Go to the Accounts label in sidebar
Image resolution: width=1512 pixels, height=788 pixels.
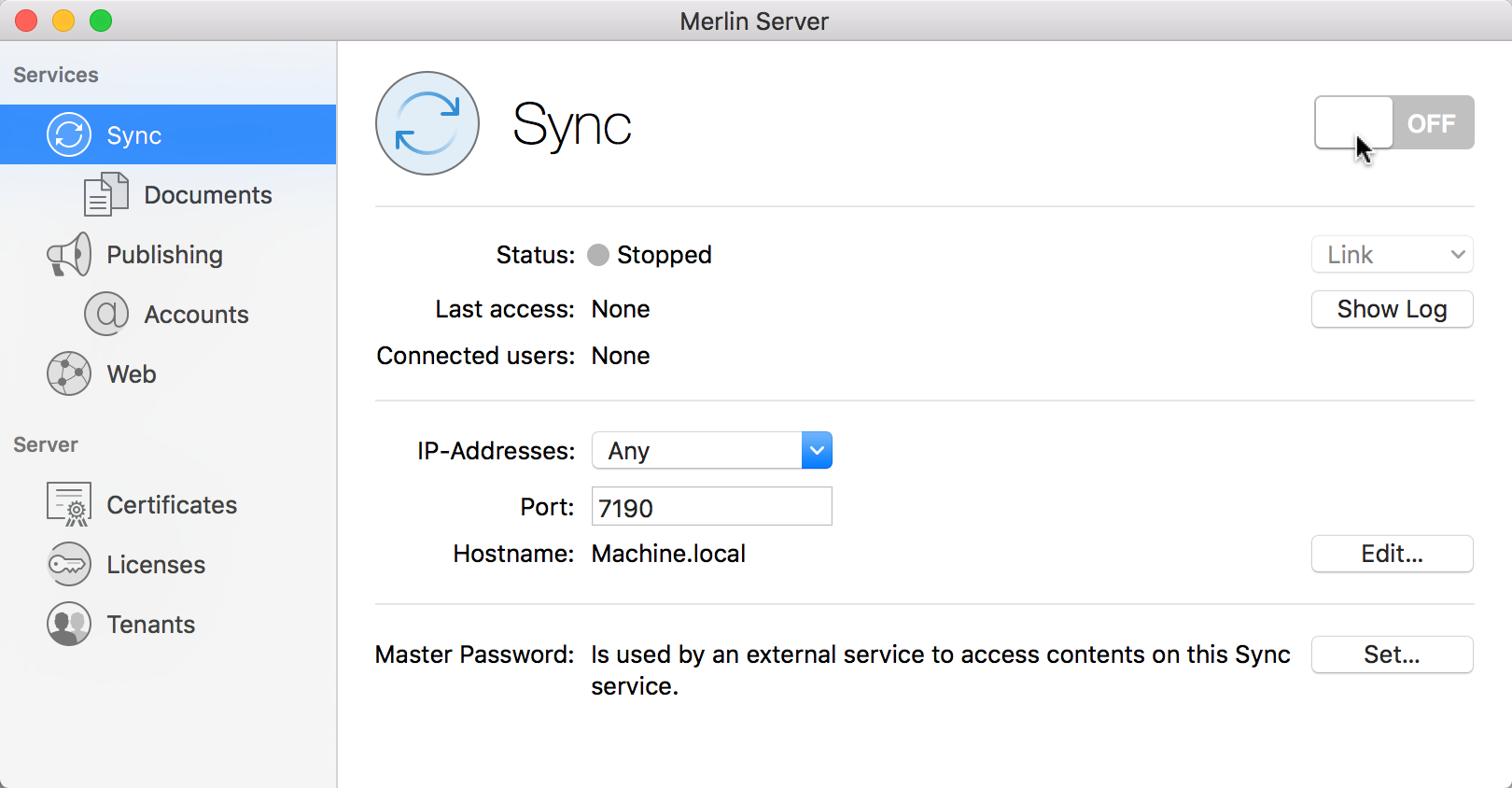click(196, 315)
